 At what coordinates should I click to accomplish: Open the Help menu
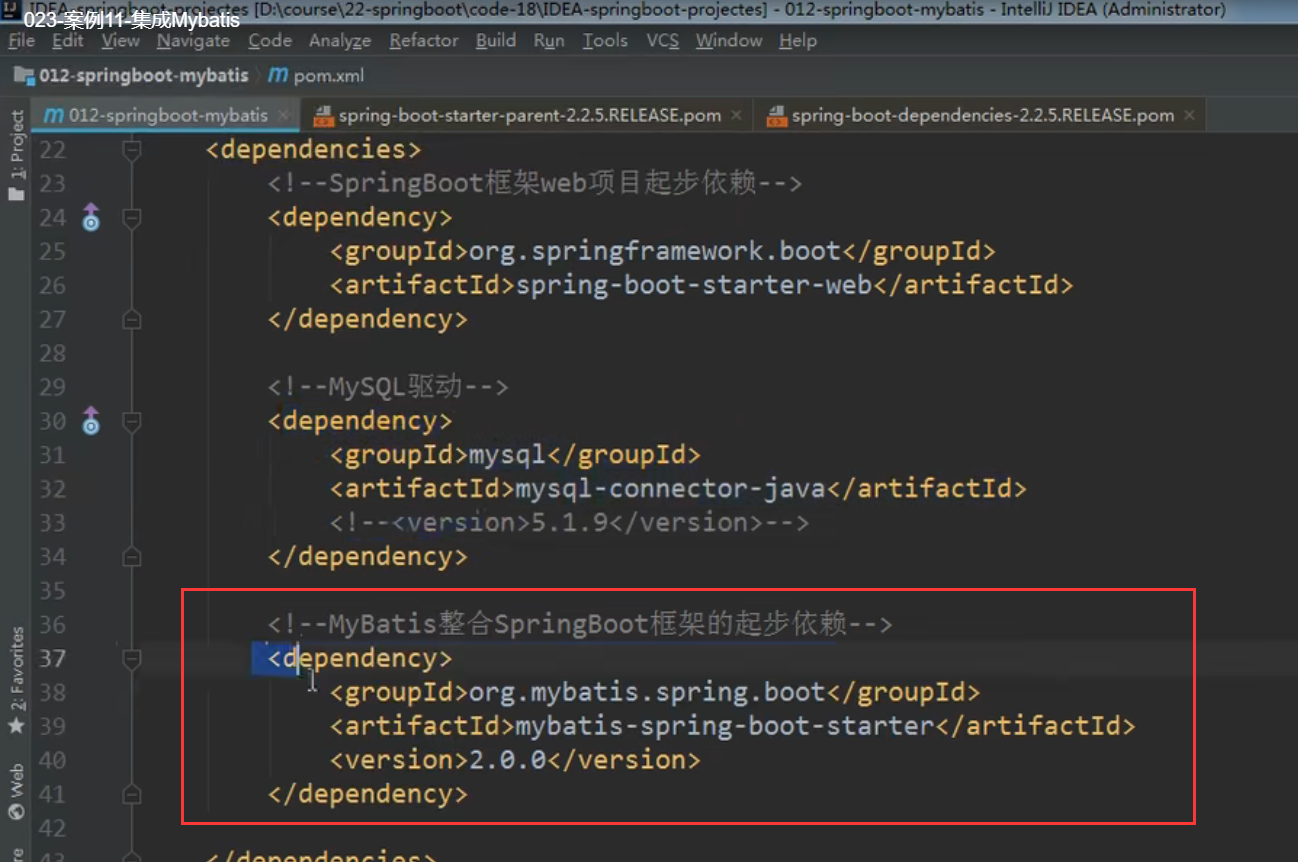tap(797, 41)
